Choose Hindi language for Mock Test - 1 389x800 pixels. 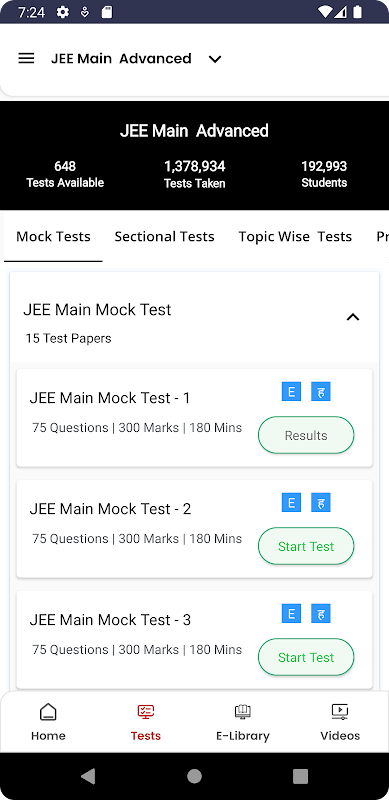click(321, 392)
